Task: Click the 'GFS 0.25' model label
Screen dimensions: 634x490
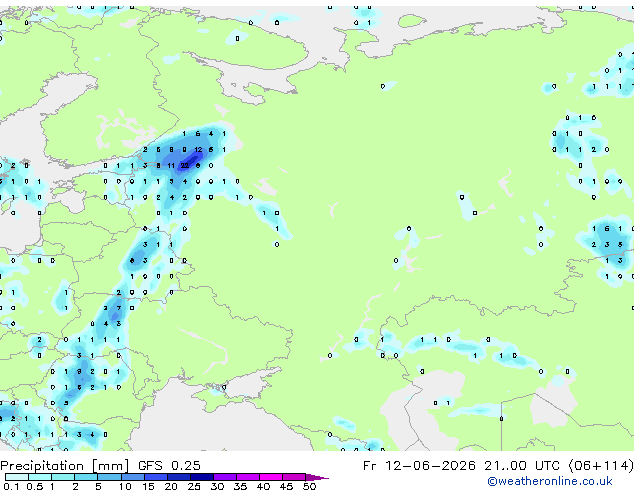Action: tap(169, 466)
